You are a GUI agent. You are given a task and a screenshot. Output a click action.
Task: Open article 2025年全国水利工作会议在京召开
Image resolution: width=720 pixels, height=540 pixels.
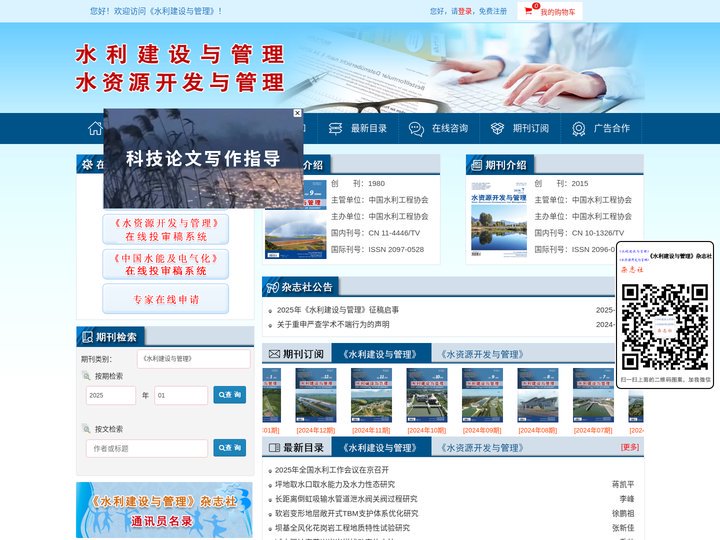click(x=332, y=470)
